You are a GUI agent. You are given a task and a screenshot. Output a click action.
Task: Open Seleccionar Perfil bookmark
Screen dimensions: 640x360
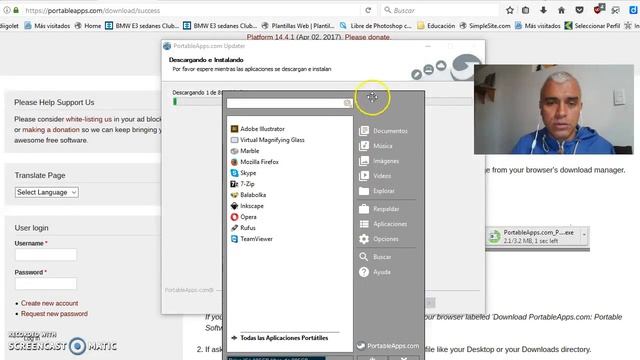[592, 26]
